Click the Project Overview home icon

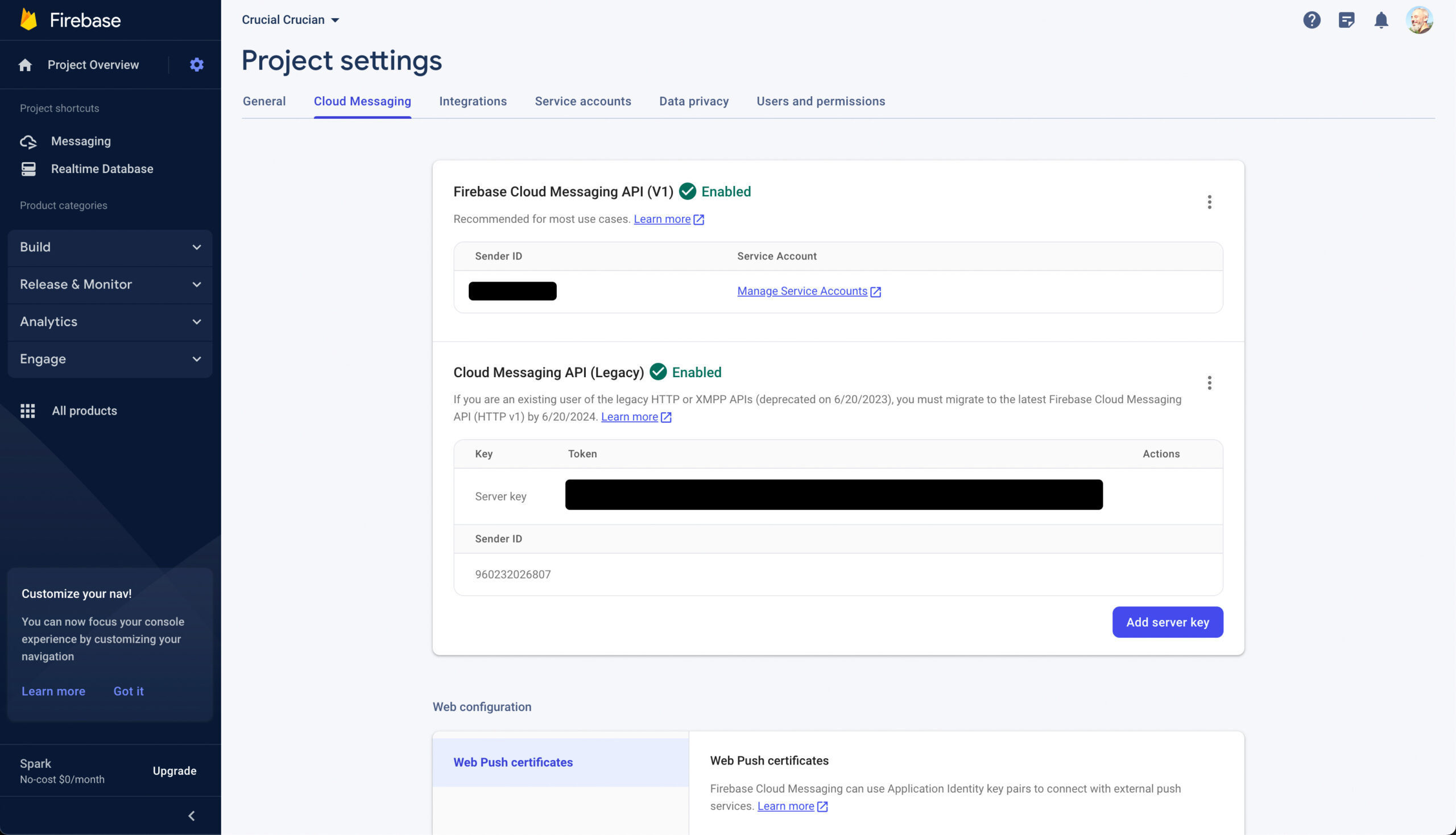pos(25,65)
